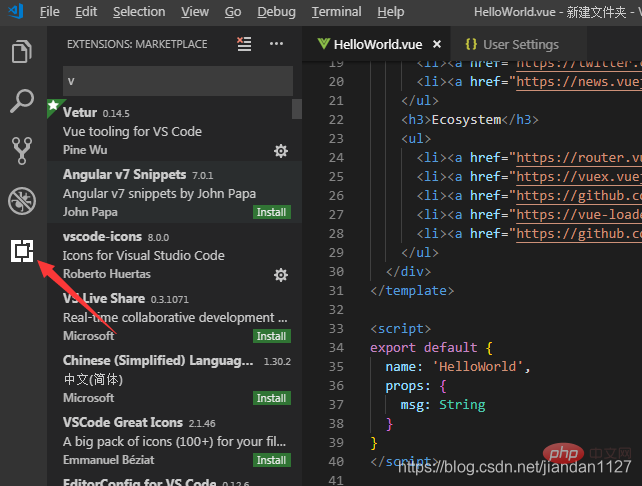The image size is (642, 486).
Task: Open the https://vue-load link on line 27
Action: click(579, 215)
